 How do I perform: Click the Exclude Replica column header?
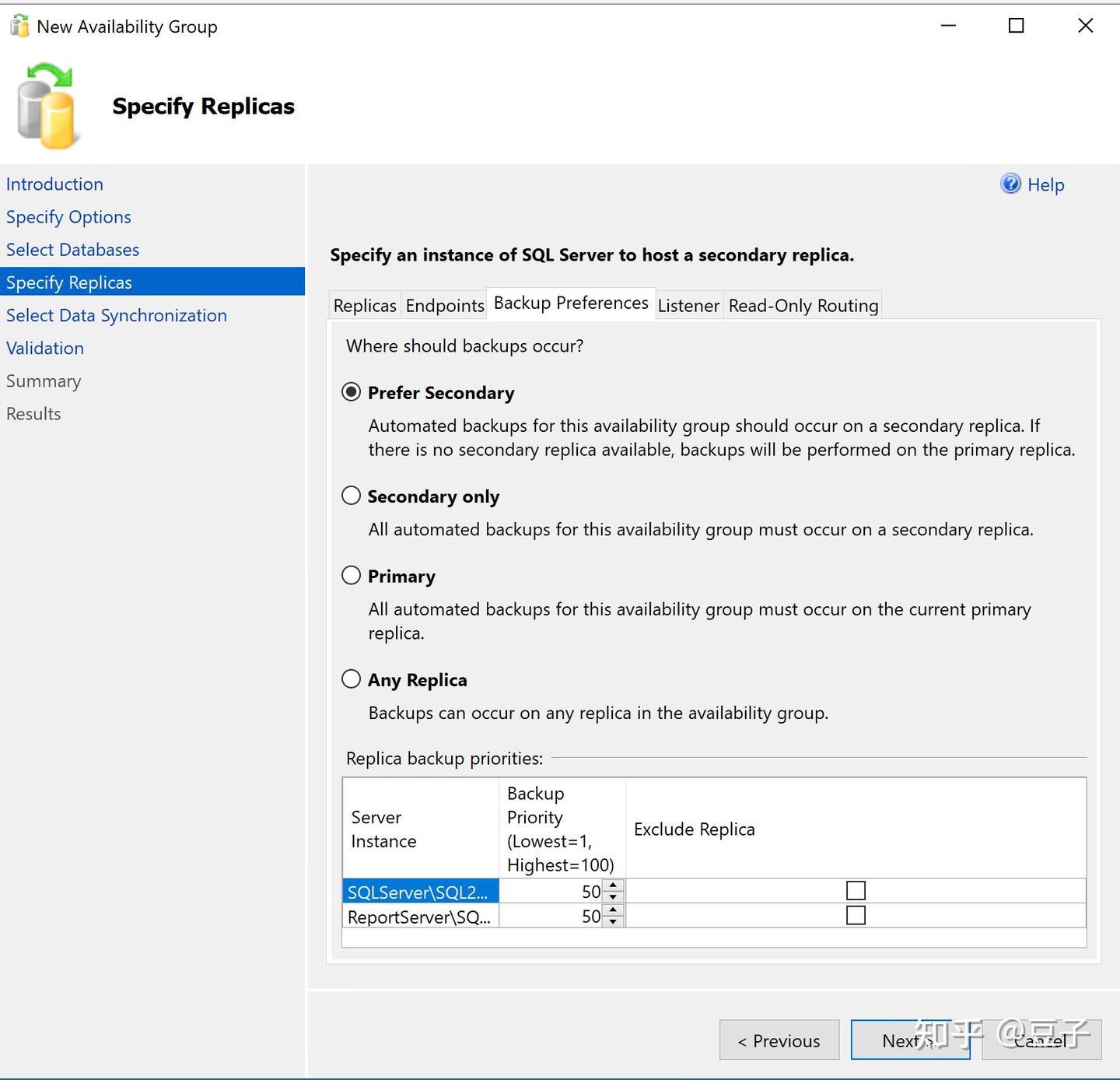click(x=856, y=829)
